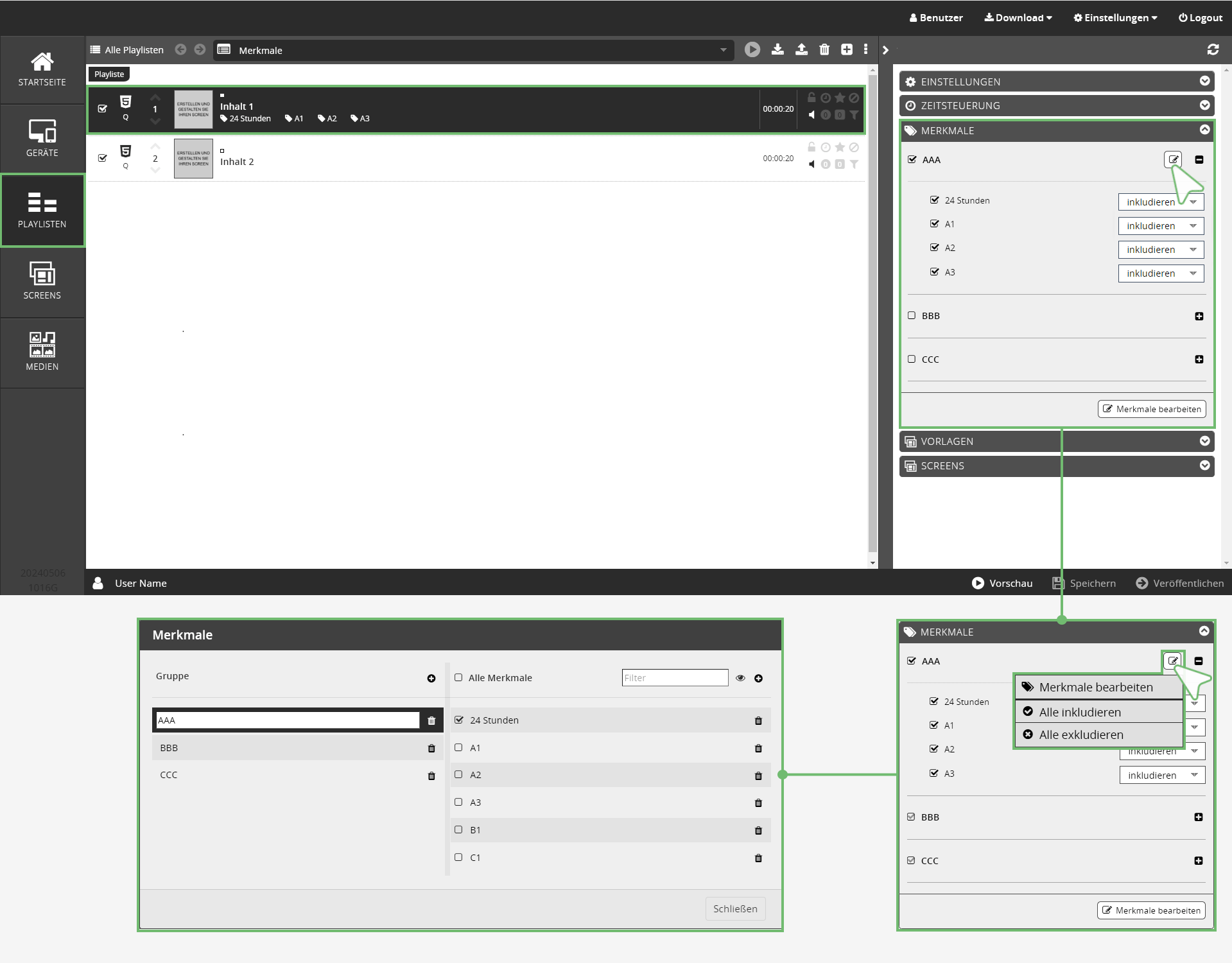Open the Einstellungen menu in top bar
This screenshot has width=1232, height=963.
[x=1115, y=17]
